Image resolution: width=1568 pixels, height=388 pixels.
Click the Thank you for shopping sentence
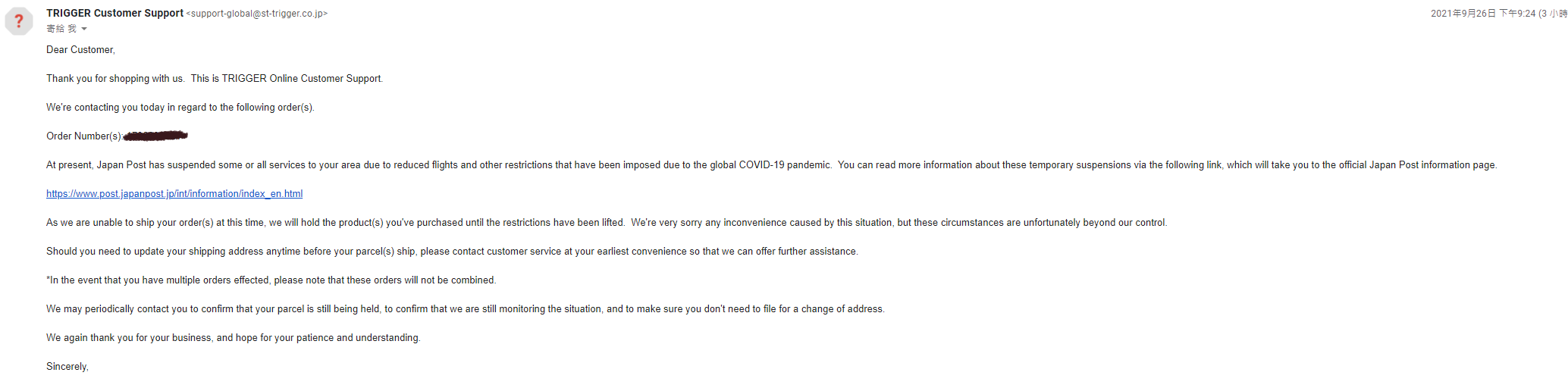(x=215, y=79)
